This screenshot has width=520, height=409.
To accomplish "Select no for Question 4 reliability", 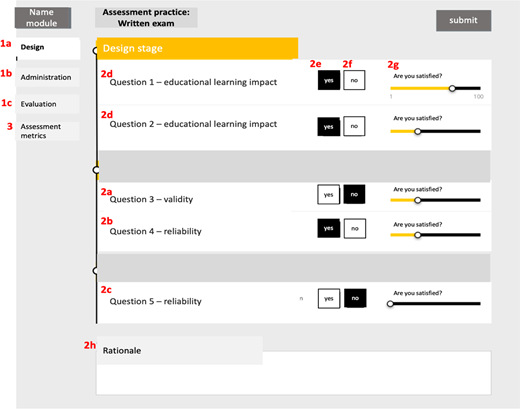I will [355, 228].
